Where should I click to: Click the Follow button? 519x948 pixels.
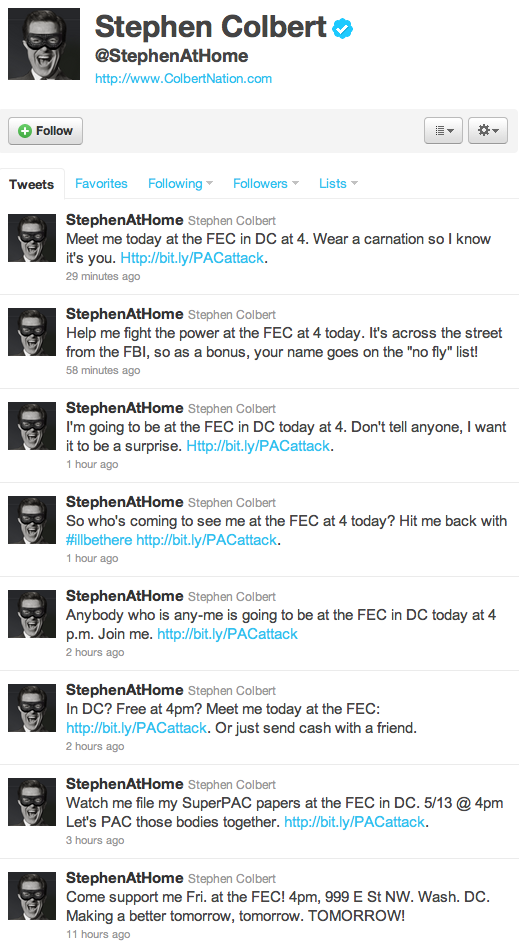tap(45, 131)
